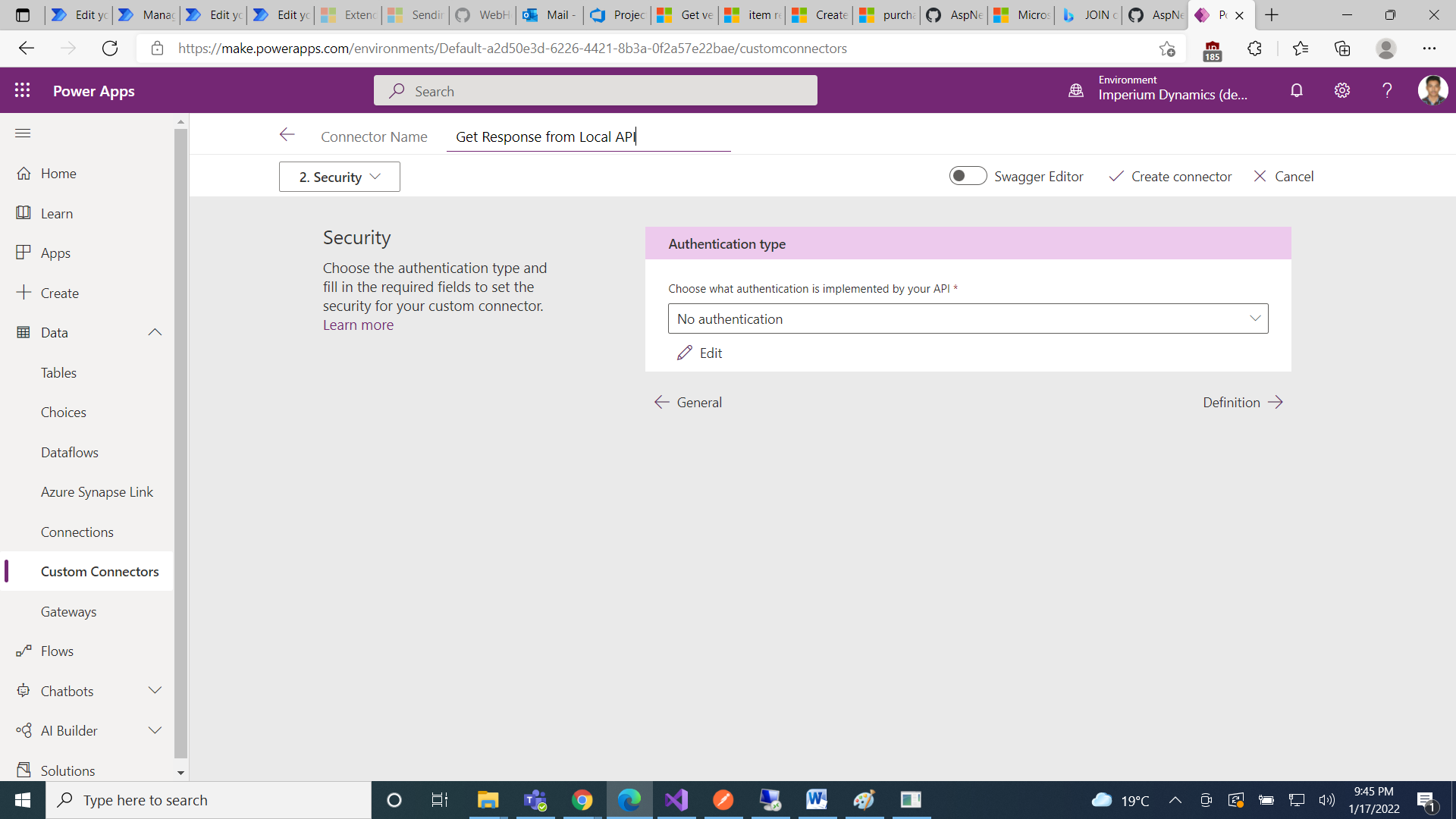Open the app launcher waffle icon
This screenshot has width=1456, height=819.
click(x=23, y=90)
